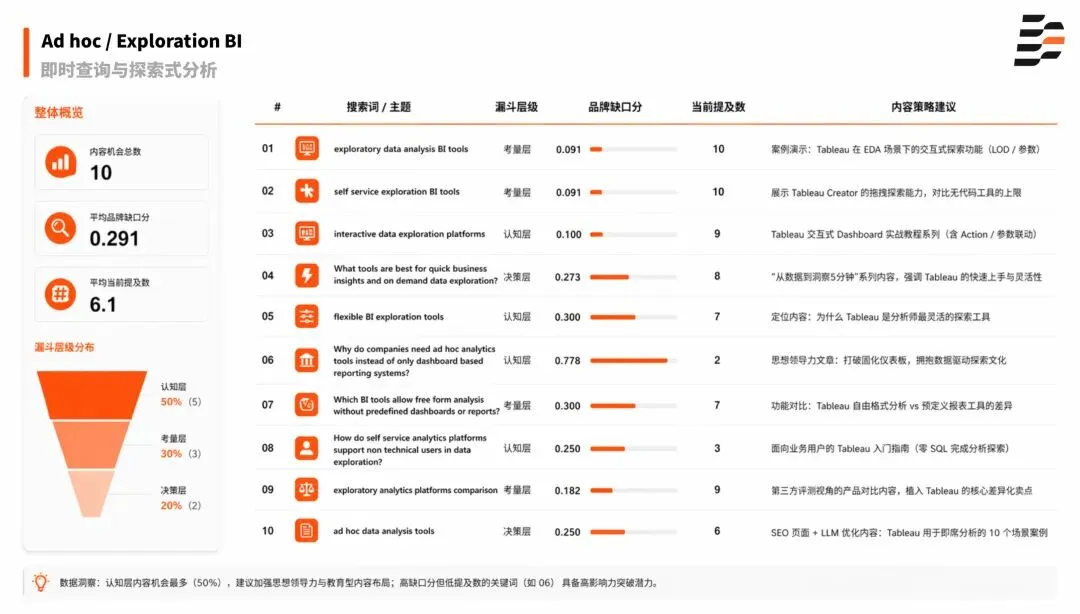Click the hash icon for 平均当前提及数
The width and height of the screenshot is (1080, 614).
pyautogui.click(x=61, y=294)
